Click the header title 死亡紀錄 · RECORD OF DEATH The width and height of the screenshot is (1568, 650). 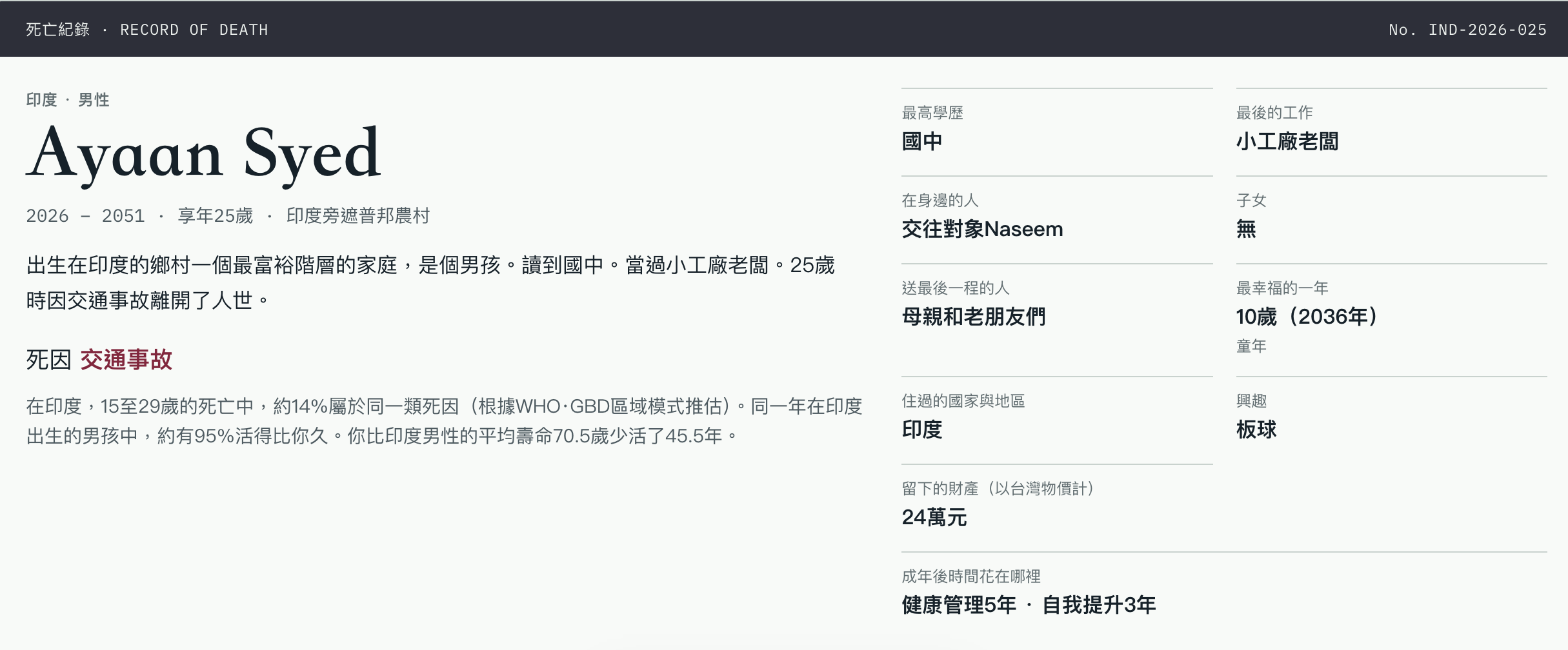click(147, 30)
